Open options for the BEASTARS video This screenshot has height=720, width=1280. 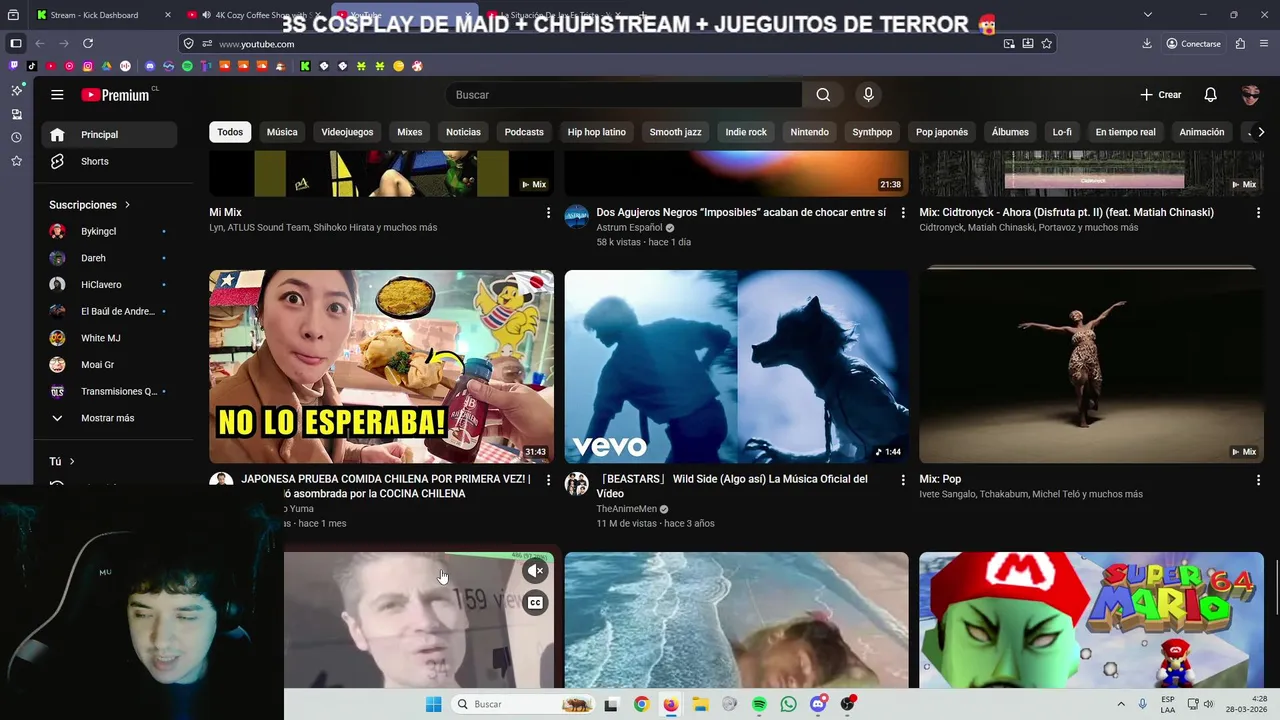point(903,480)
